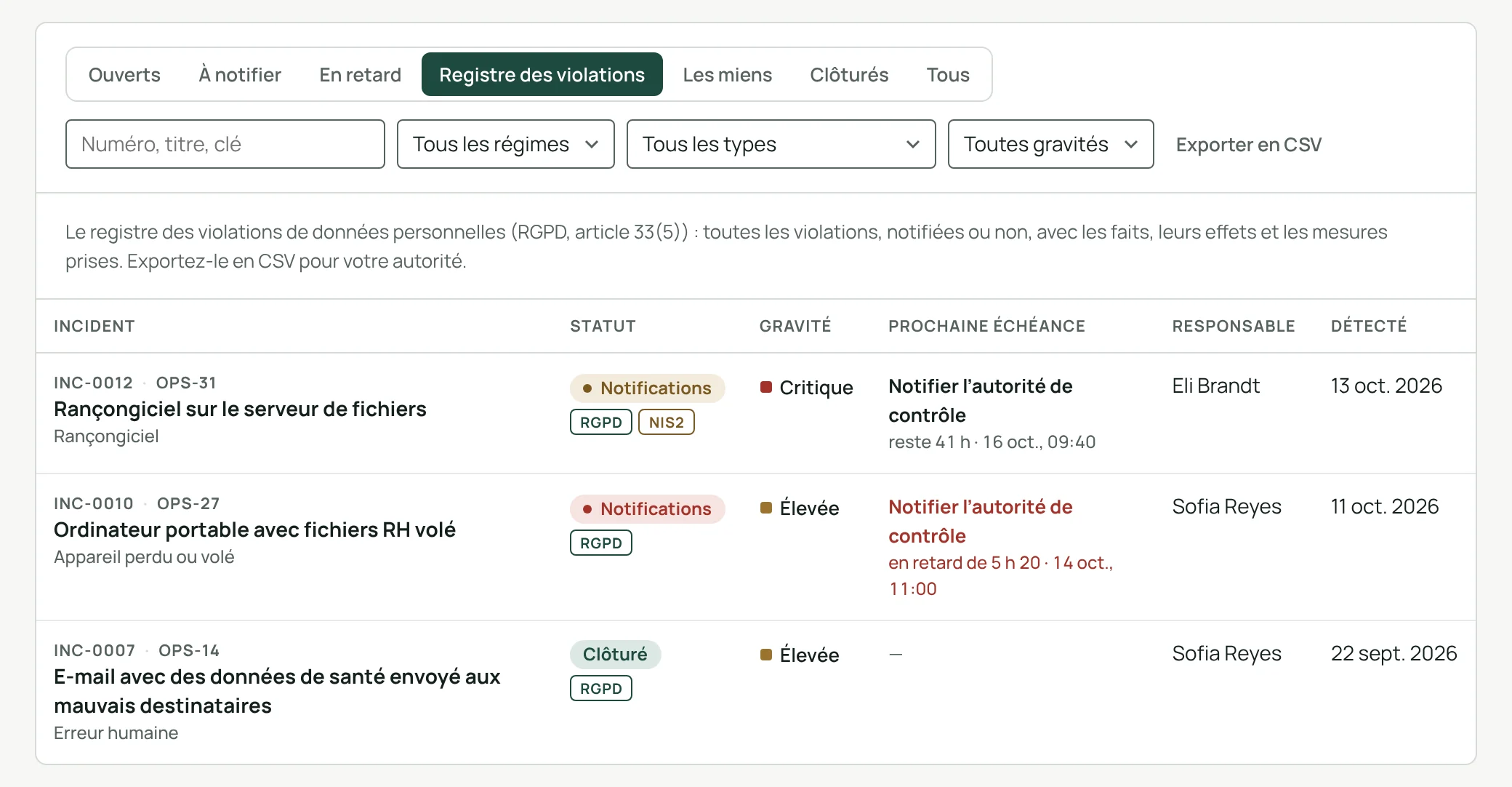Click the Prochaine échéance column header

(x=986, y=326)
